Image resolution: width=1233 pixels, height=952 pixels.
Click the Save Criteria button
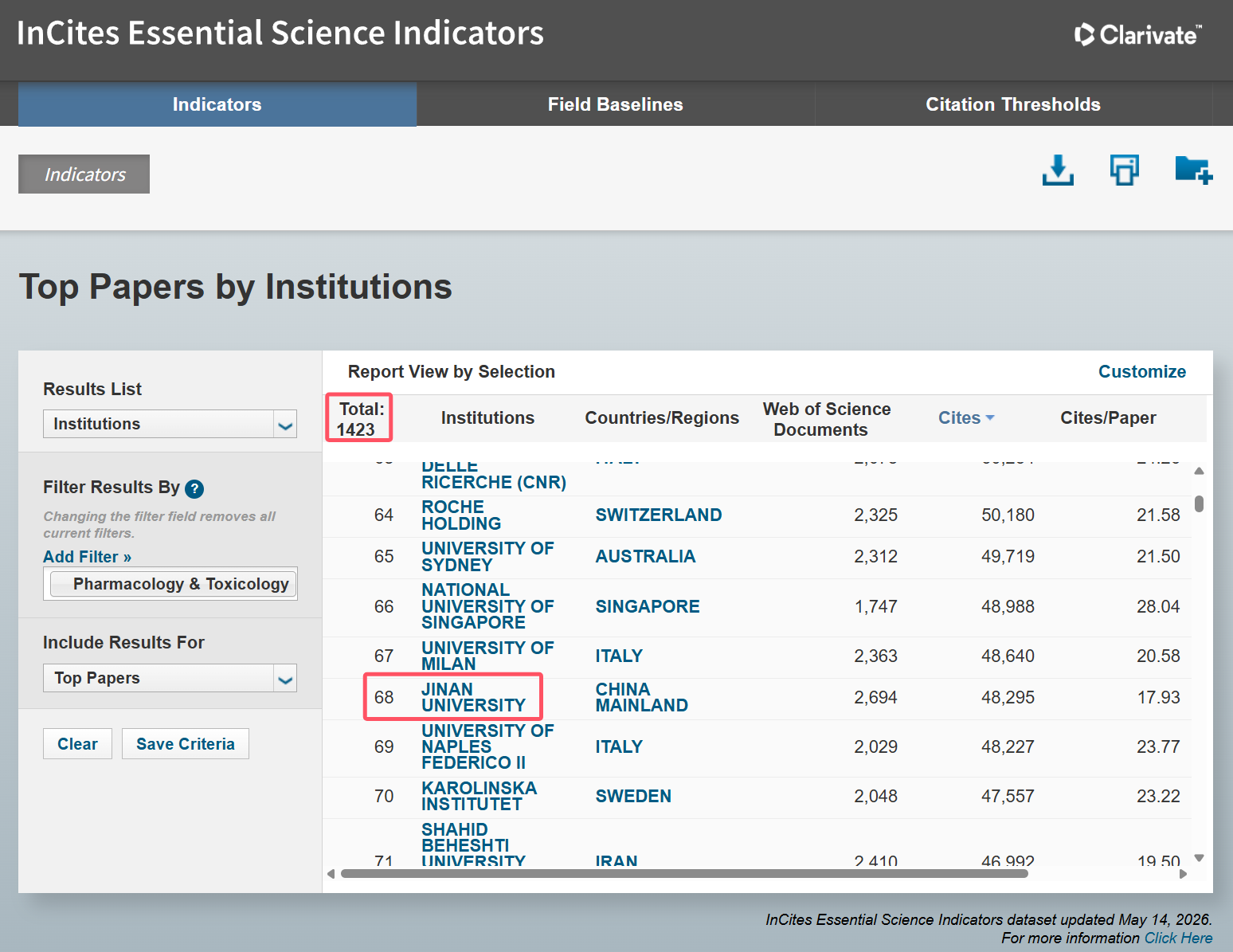click(186, 744)
